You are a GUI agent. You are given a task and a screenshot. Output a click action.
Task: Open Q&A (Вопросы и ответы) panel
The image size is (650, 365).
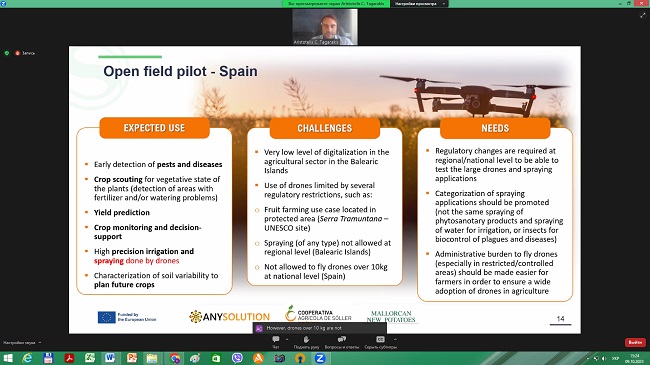342,342
